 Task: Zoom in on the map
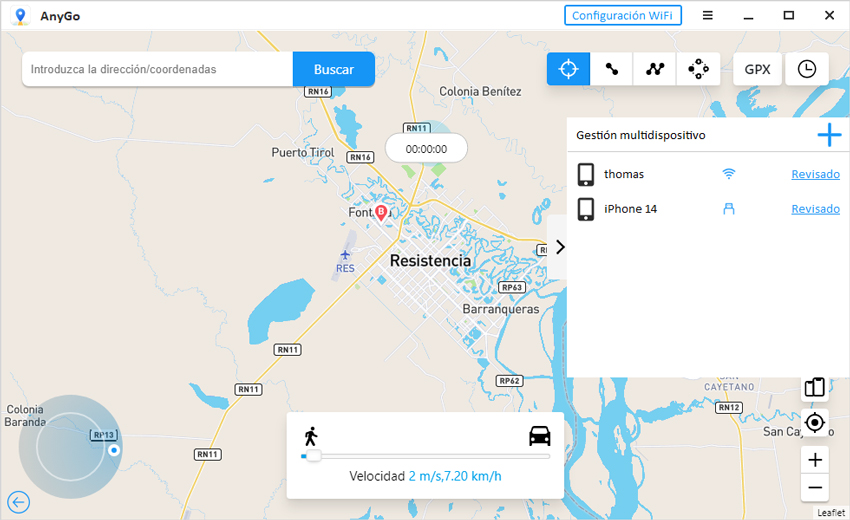[815, 460]
